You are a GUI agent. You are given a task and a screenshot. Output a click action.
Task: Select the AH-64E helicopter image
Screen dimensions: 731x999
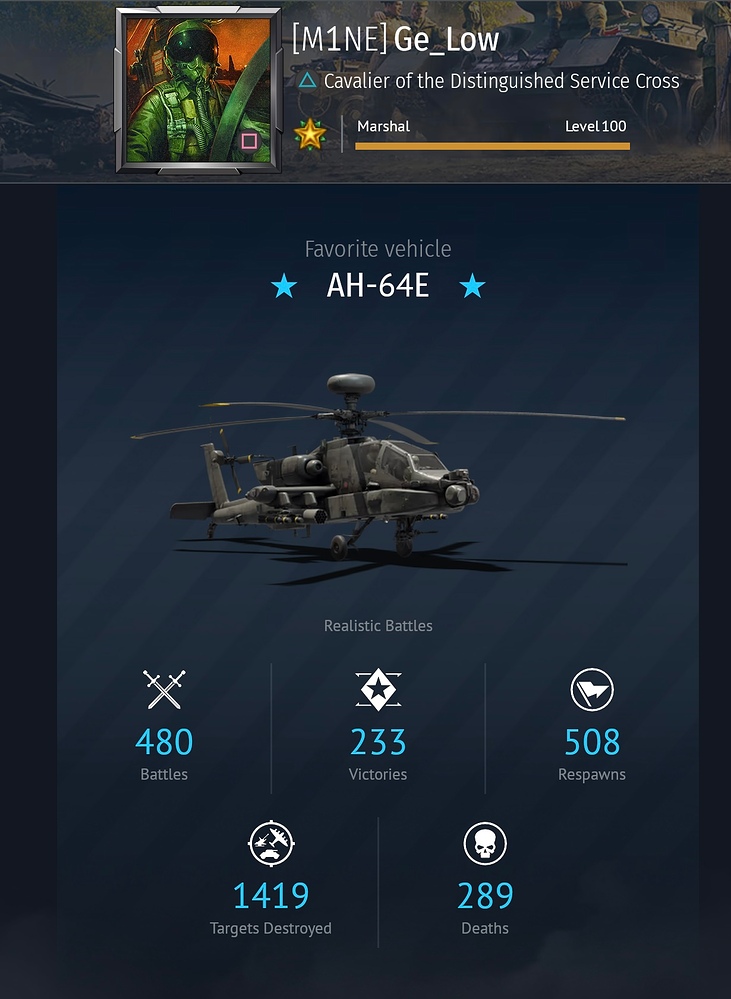[x=379, y=478]
